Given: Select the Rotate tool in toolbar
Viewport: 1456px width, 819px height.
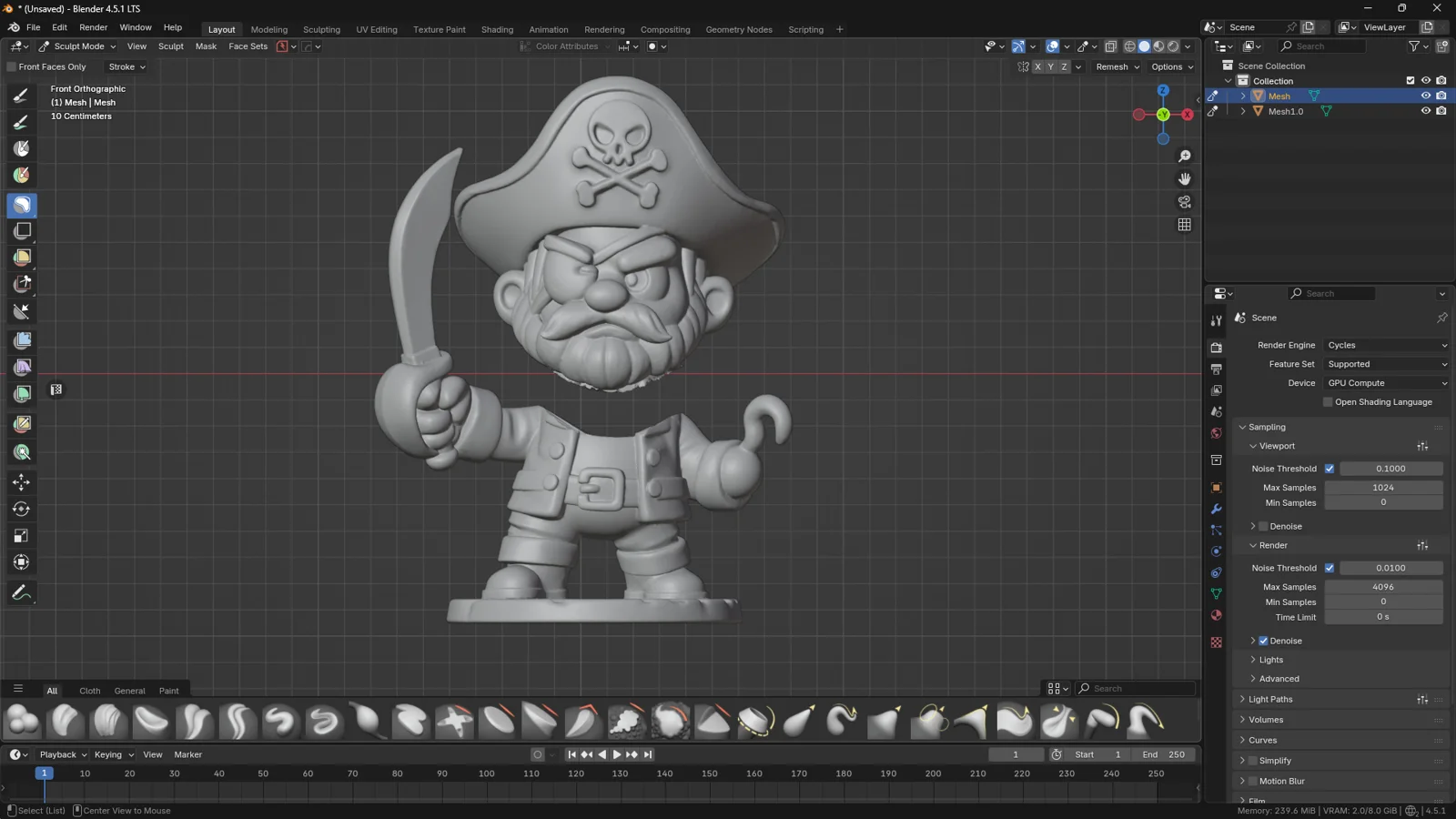Looking at the screenshot, I should point(22,510).
